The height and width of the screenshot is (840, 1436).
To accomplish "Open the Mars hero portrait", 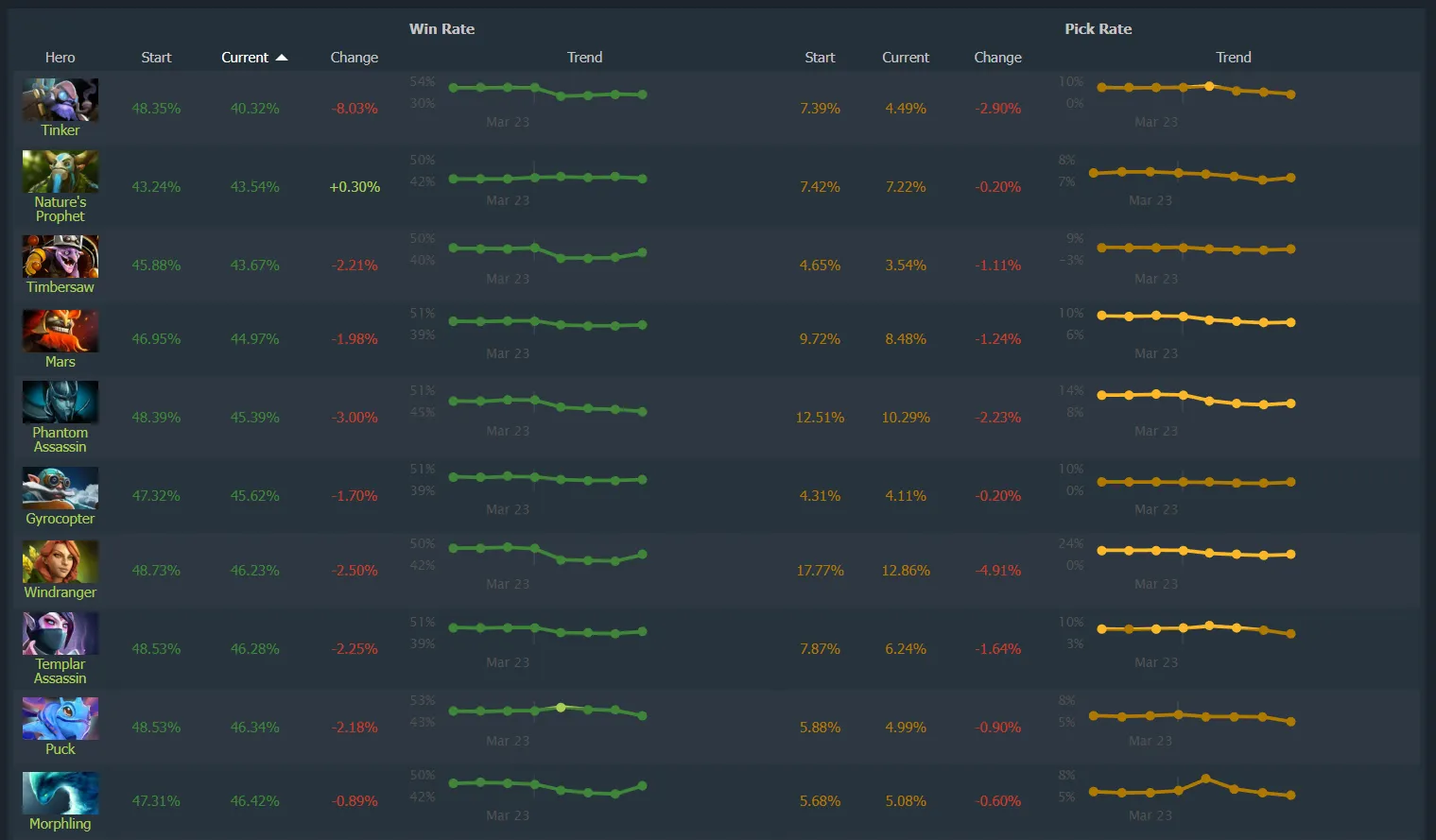I will pos(60,331).
